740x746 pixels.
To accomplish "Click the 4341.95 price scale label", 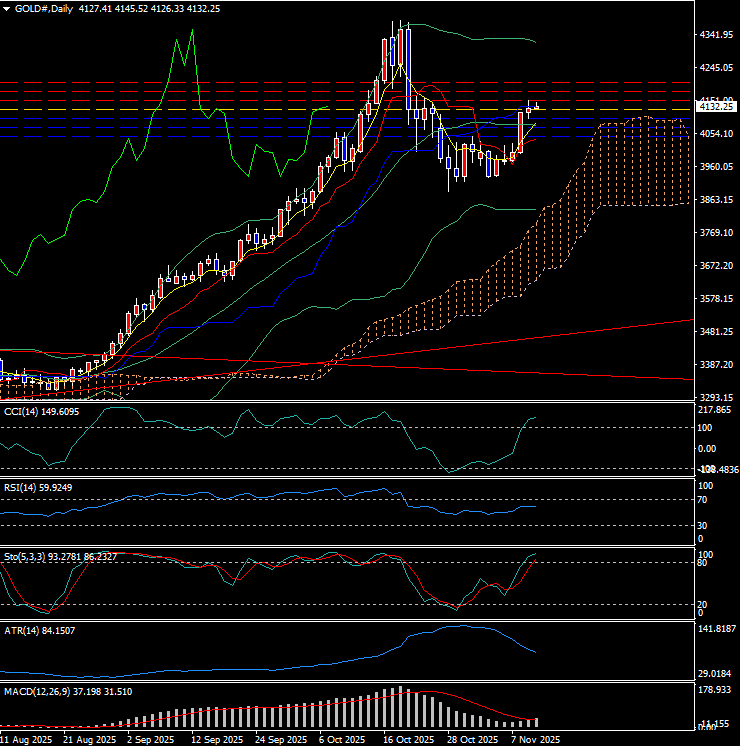I will coord(716,35).
